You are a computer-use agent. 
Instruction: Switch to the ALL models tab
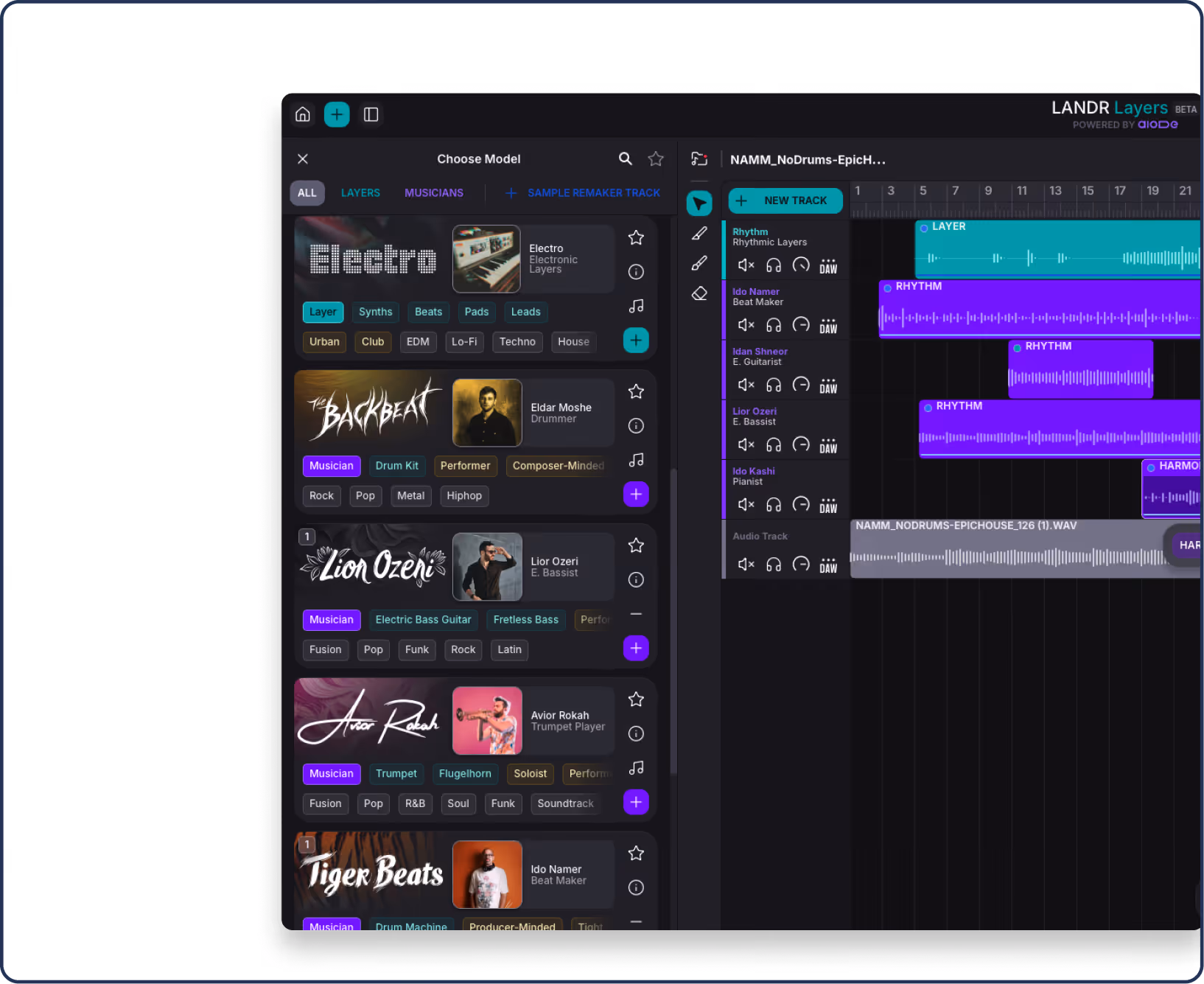click(x=307, y=193)
